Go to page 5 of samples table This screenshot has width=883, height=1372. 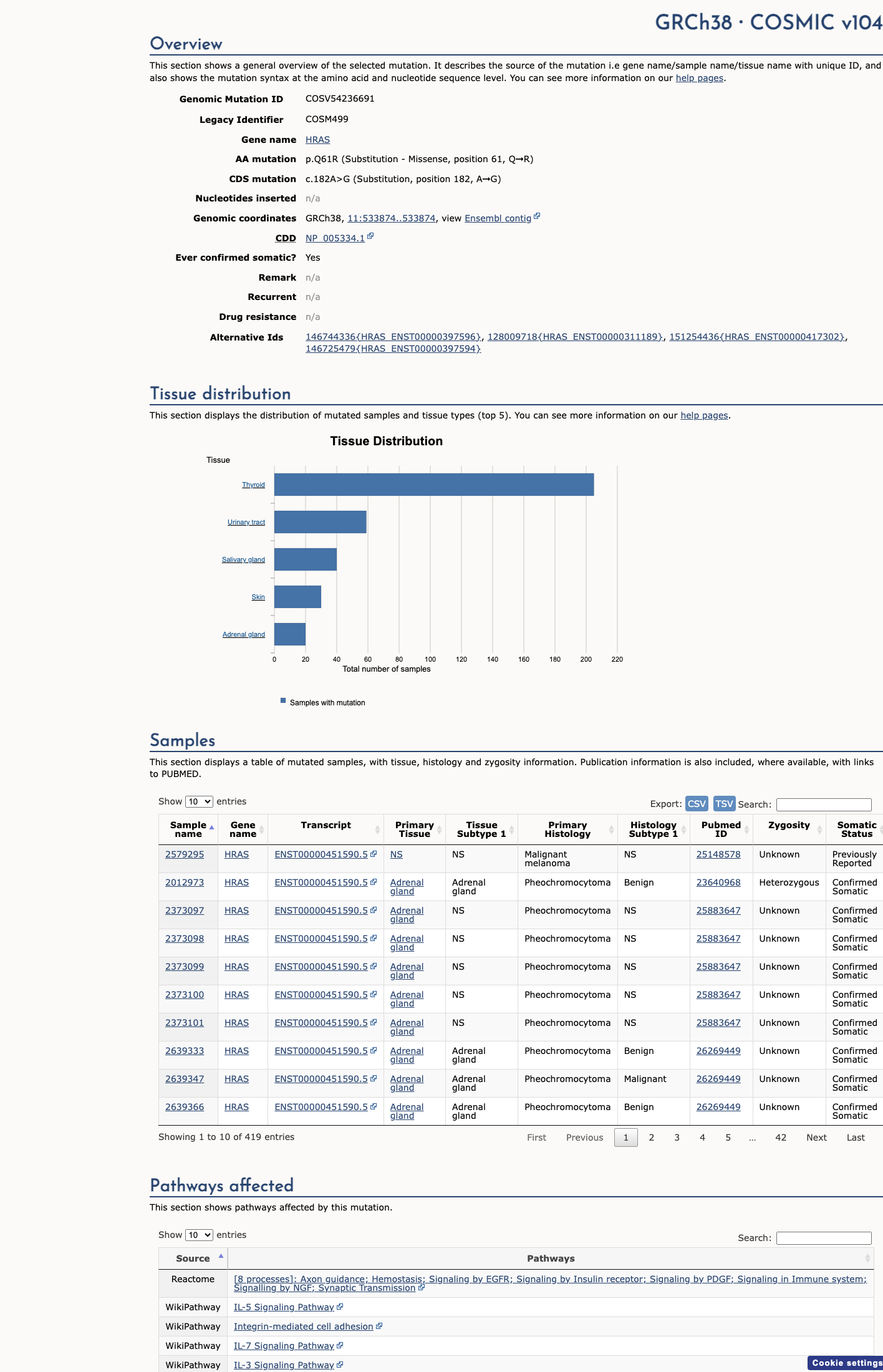click(x=728, y=1138)
